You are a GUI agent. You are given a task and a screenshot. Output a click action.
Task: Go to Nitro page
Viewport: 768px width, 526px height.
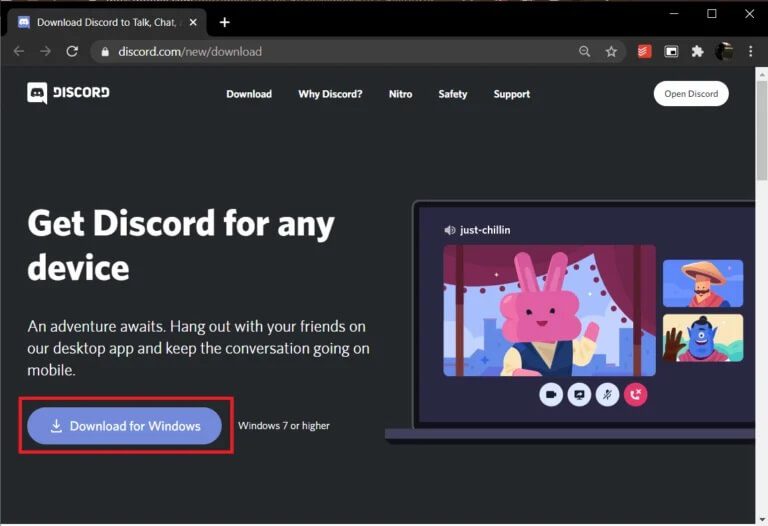400,94
